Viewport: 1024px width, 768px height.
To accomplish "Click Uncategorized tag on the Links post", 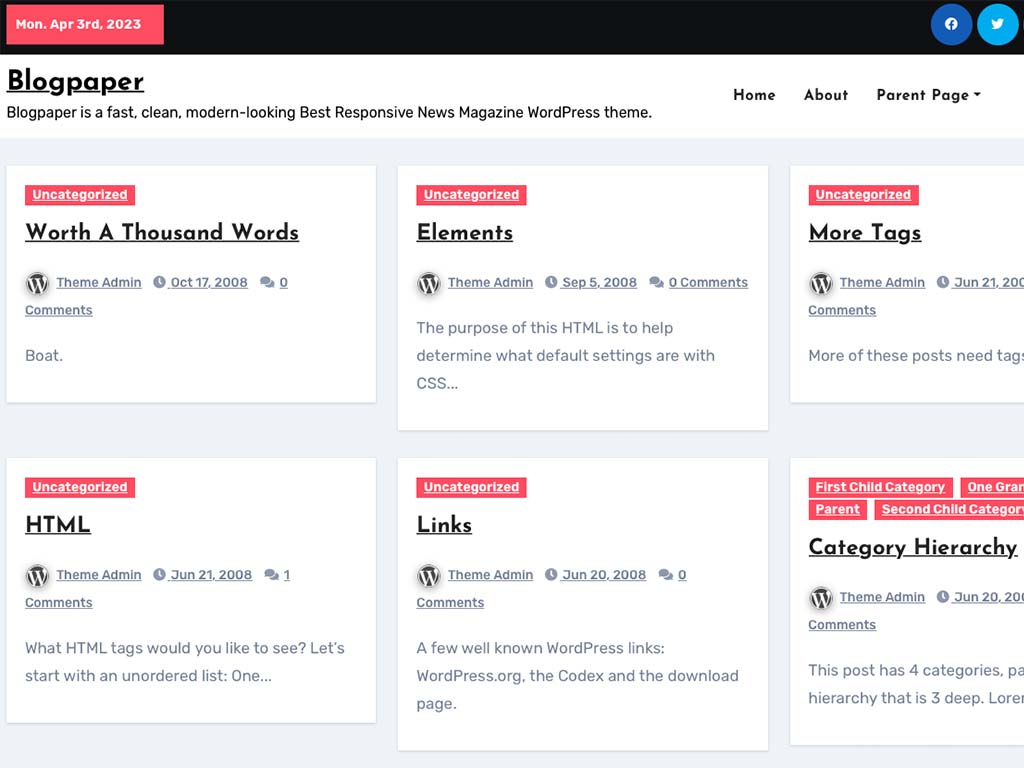I will (x=471, y=487).
